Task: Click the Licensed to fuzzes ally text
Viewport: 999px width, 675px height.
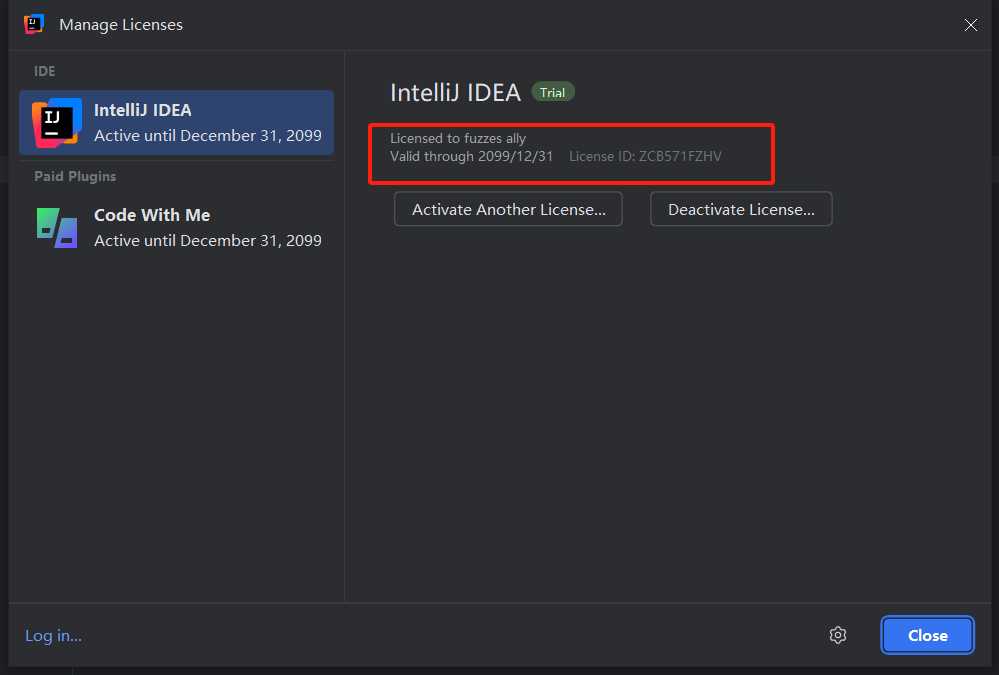Action: click(x=457, y=138)
